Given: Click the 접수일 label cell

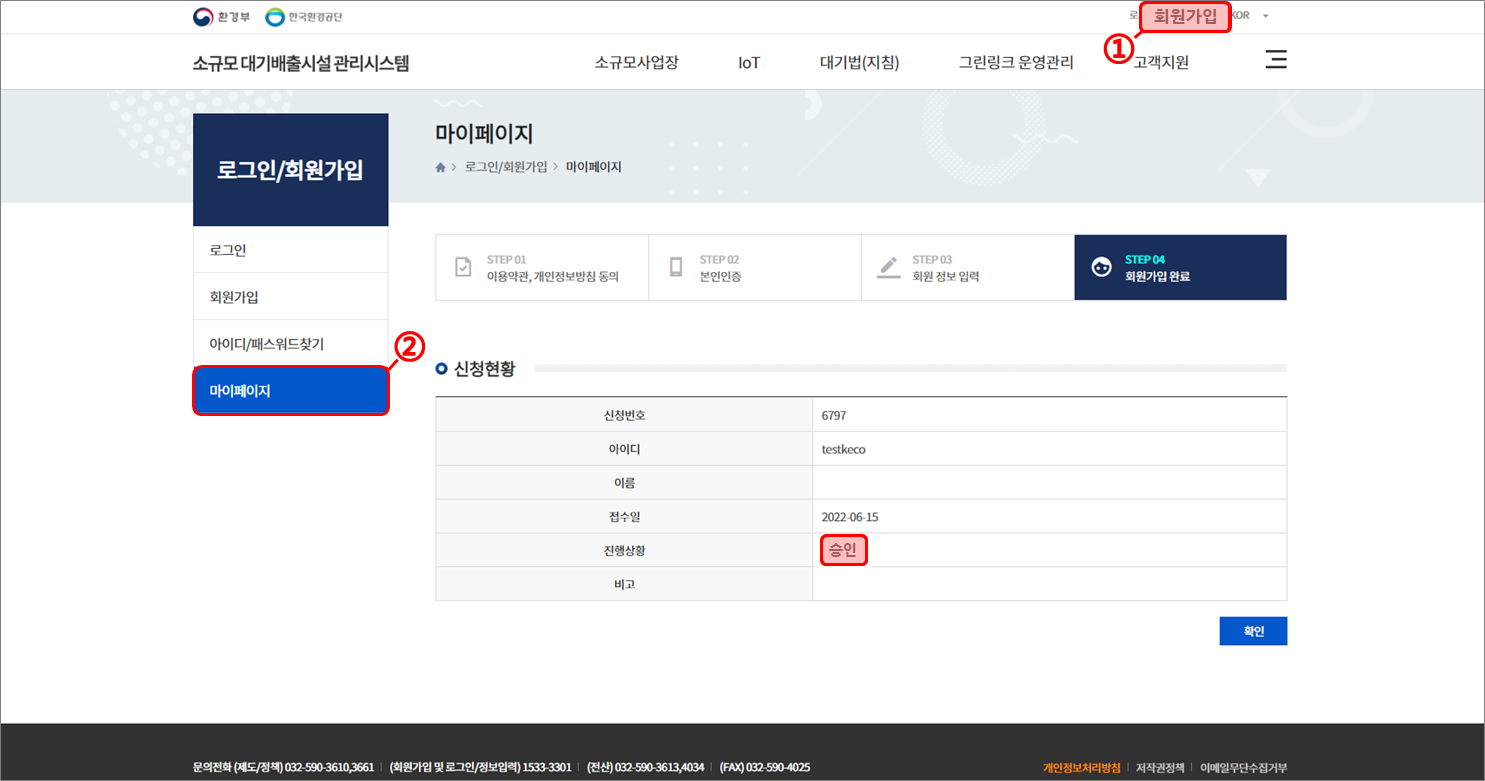Looking at the screenshot, I should click(x=624, y=517).
